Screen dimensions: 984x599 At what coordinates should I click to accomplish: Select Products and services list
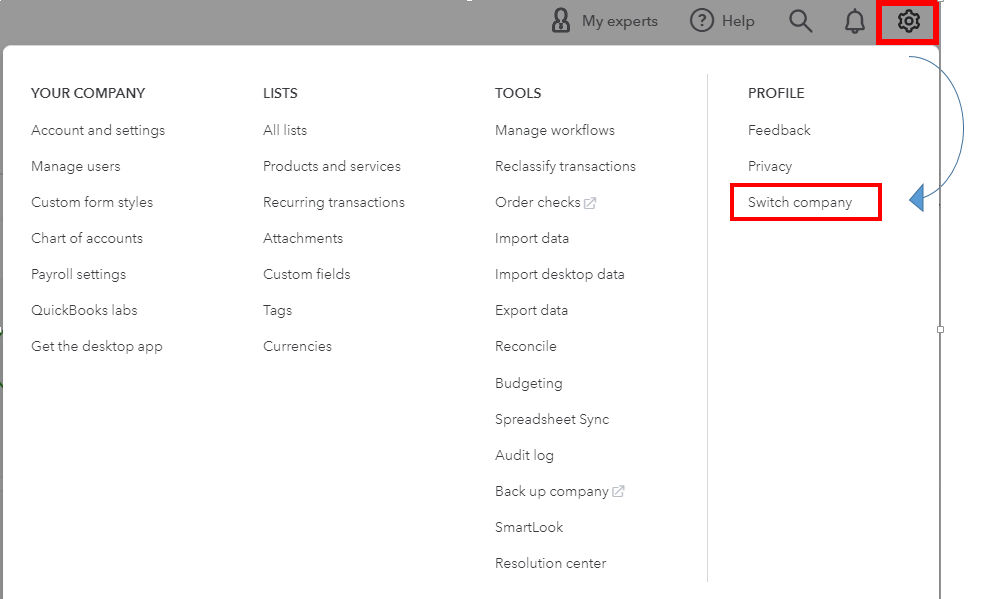[331, 166]
